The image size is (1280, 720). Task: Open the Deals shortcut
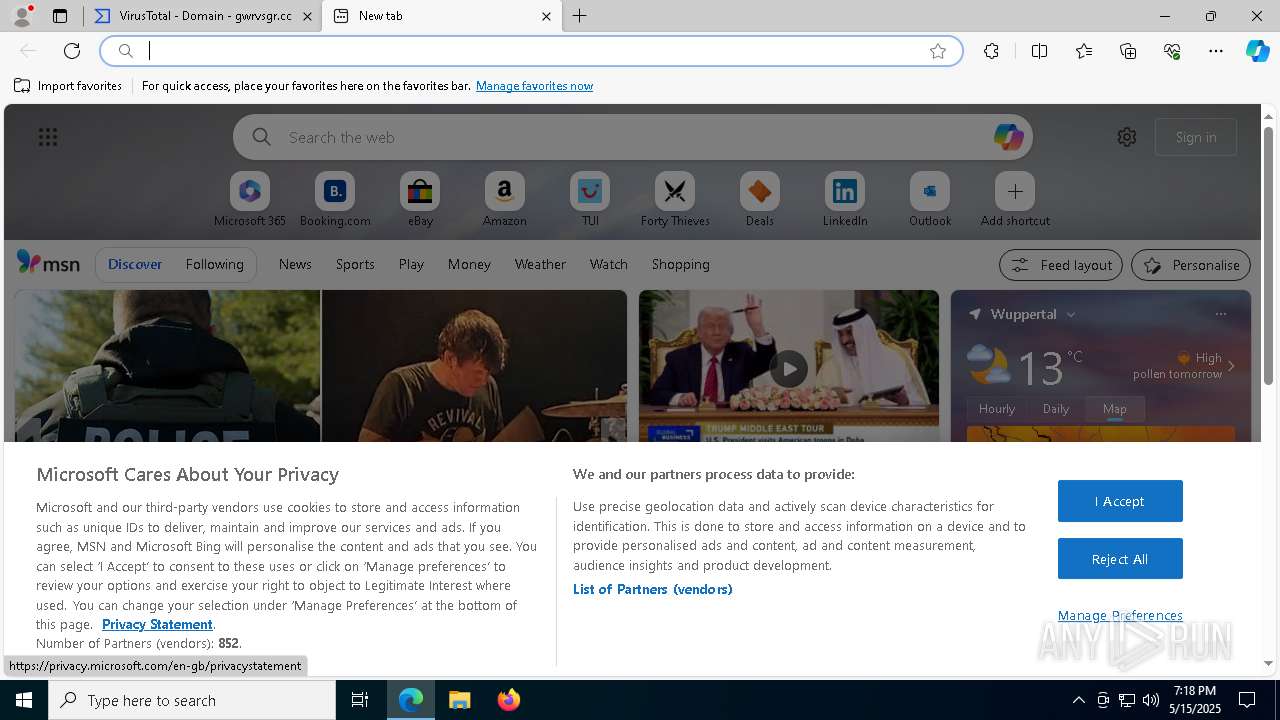click(x=760, y=200)
